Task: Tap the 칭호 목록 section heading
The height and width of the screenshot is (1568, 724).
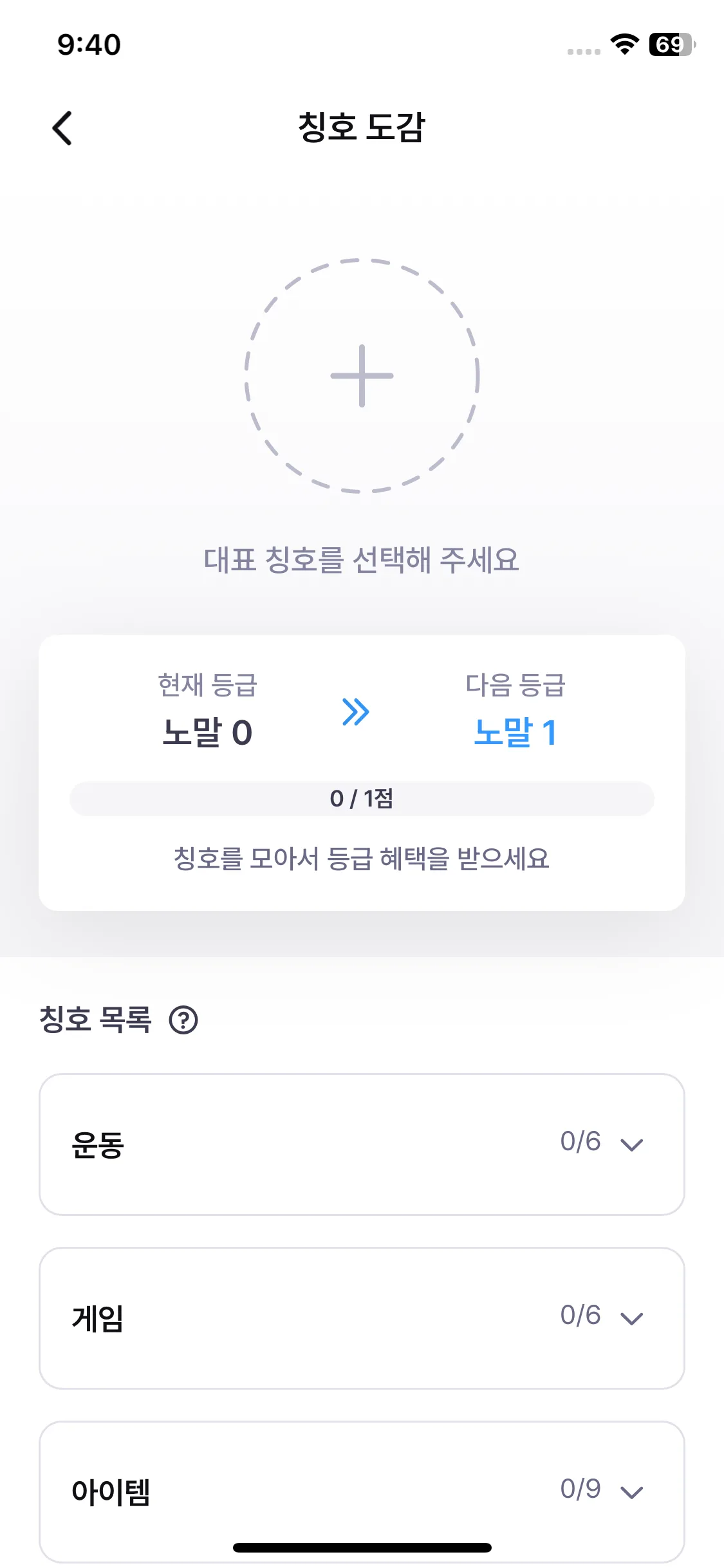Action: click(x=95, y=1020)
